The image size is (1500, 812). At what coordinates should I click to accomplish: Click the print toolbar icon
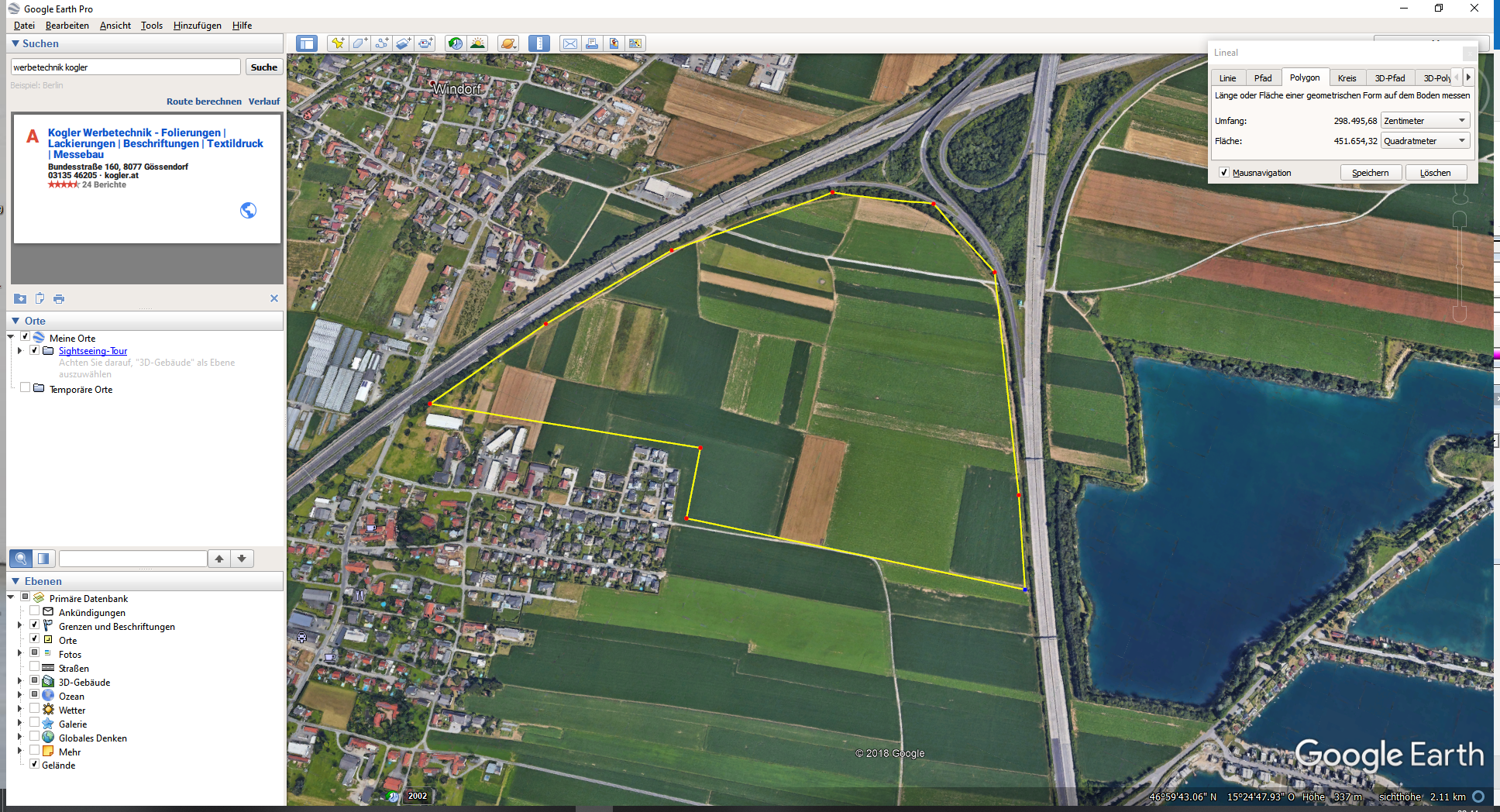click(592, 43)
